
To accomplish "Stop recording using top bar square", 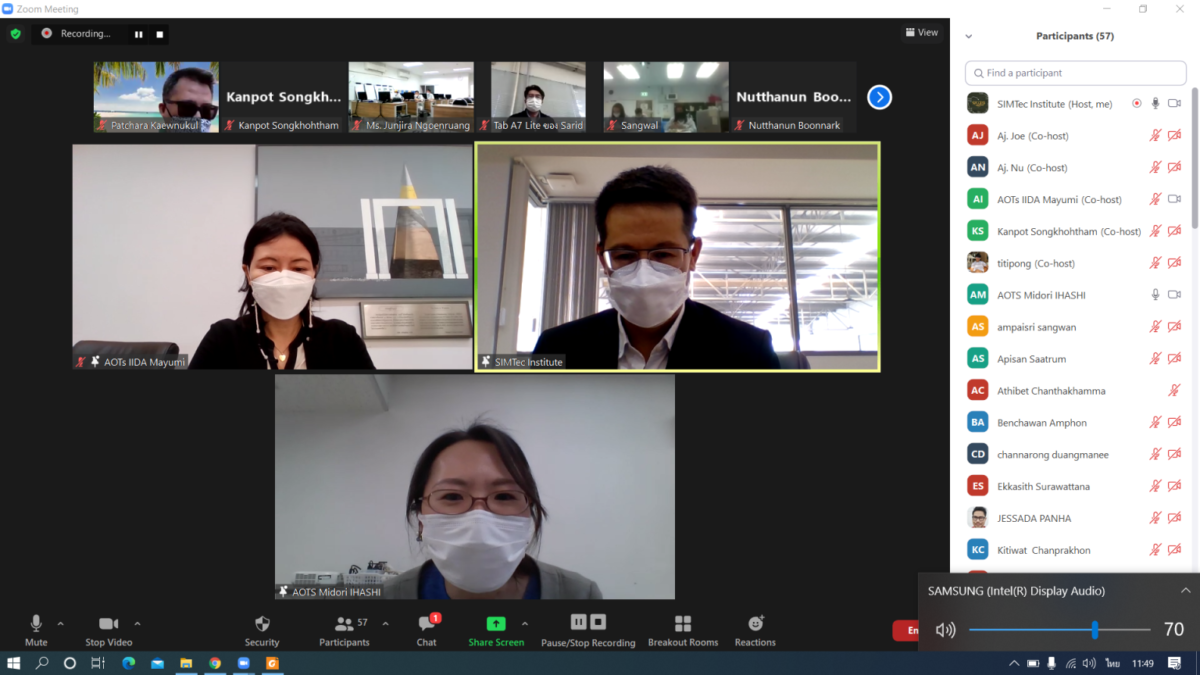I will point(159,34).
